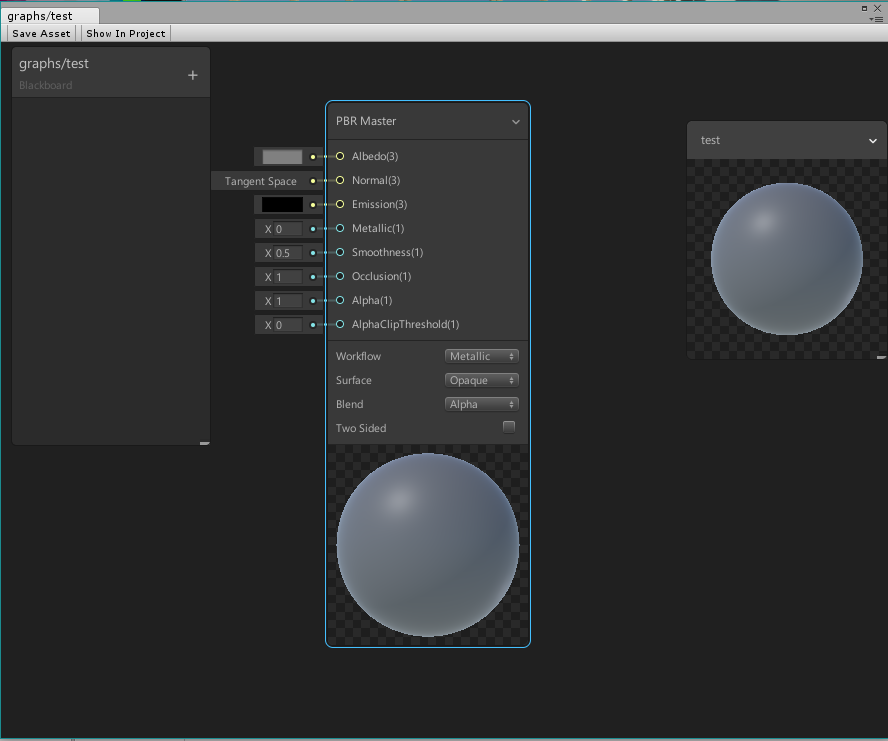Collapse the PBR Master node

515,122
